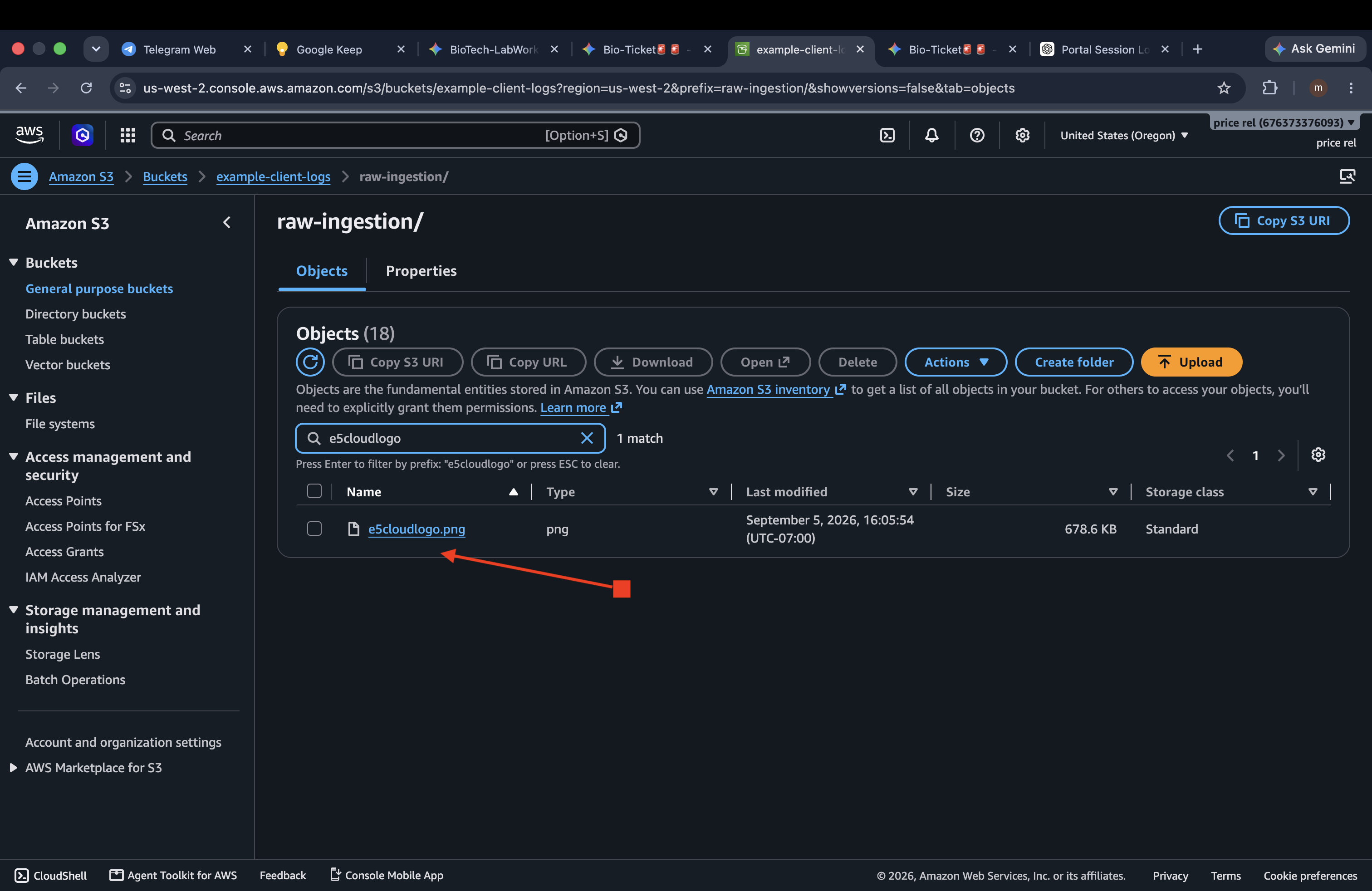Sort by the Storage class column
The width and height of the screenshot is (1372, 891).
1313,492
